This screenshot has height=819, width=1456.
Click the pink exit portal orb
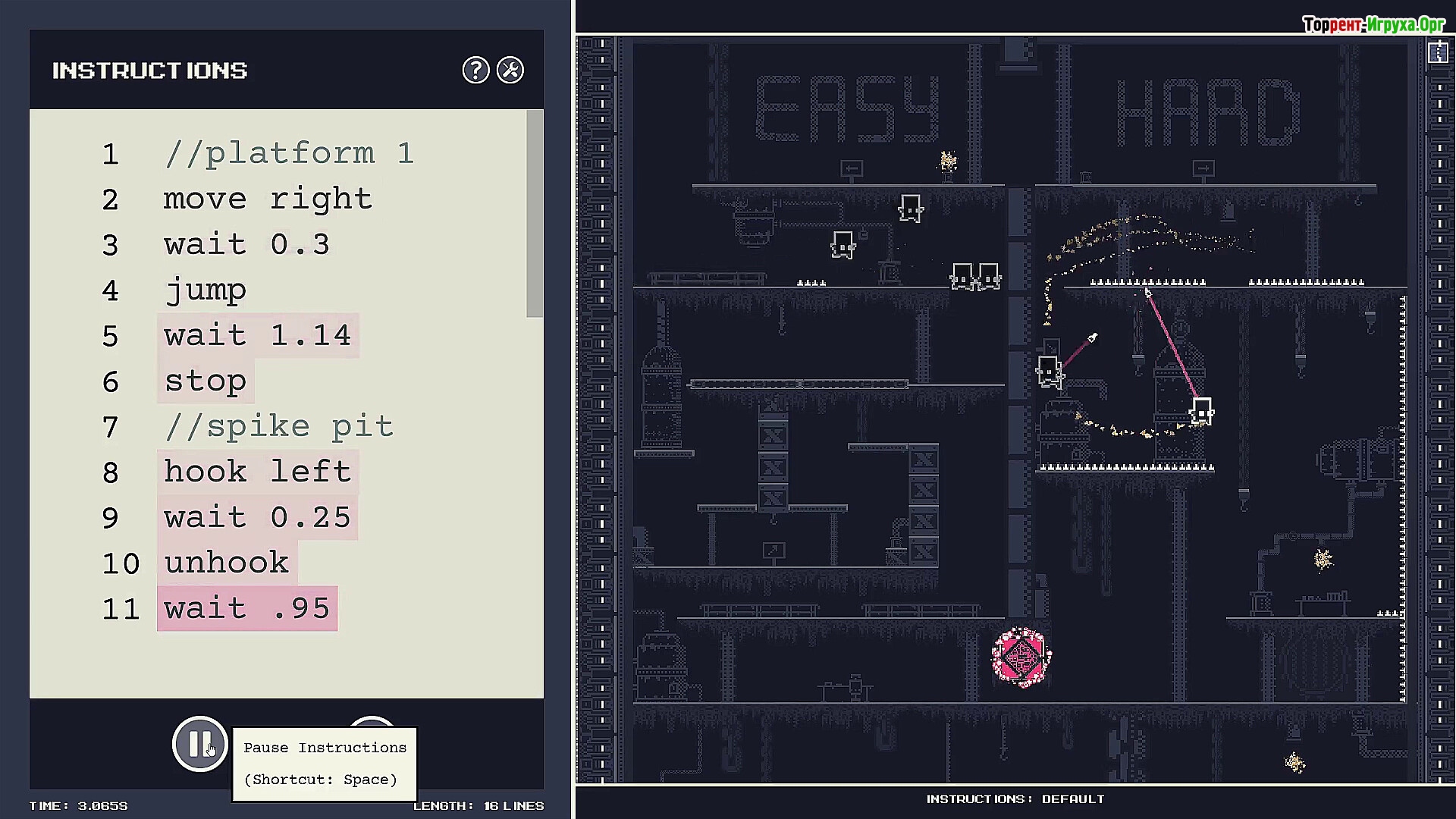[1021, 657]
